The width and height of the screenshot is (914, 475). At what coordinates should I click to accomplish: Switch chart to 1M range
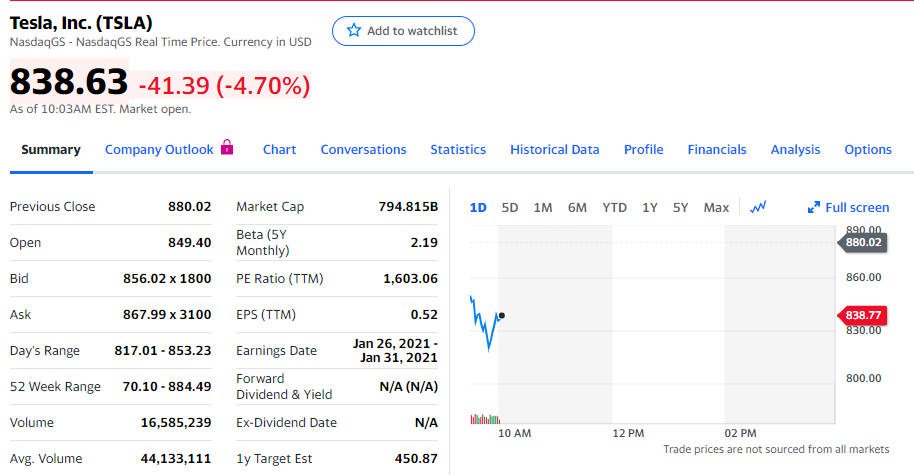(543, 207)
